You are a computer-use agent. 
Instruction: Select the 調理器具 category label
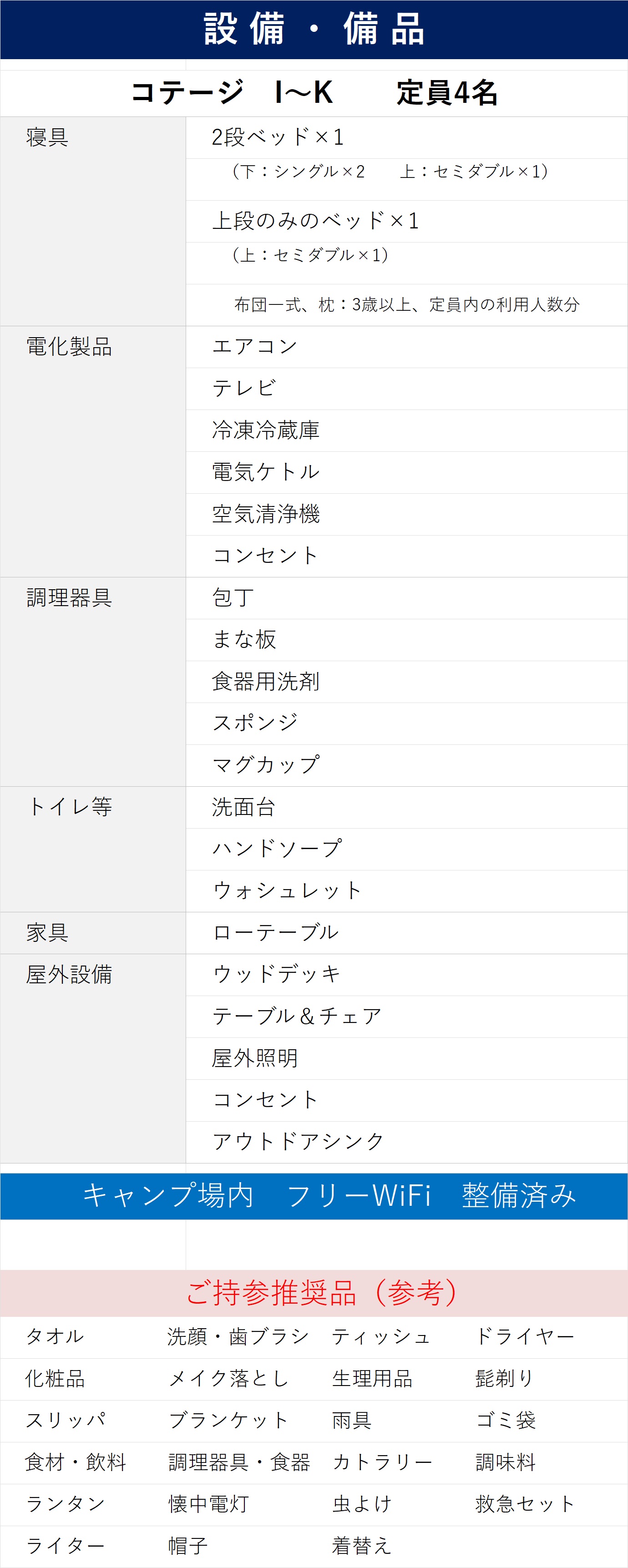point(69,598)
